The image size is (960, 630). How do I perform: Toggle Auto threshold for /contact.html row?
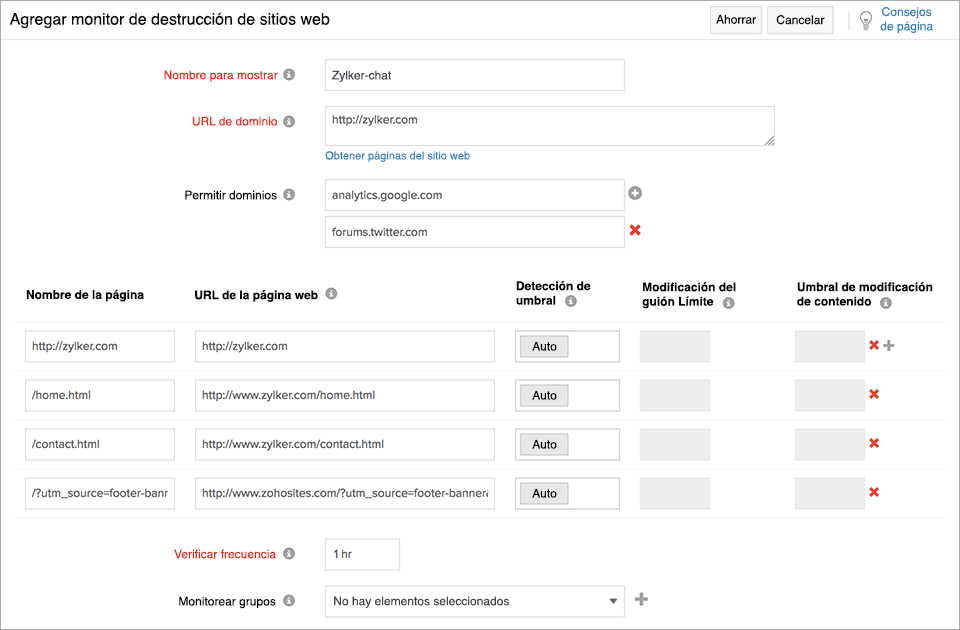click(544, 444)
